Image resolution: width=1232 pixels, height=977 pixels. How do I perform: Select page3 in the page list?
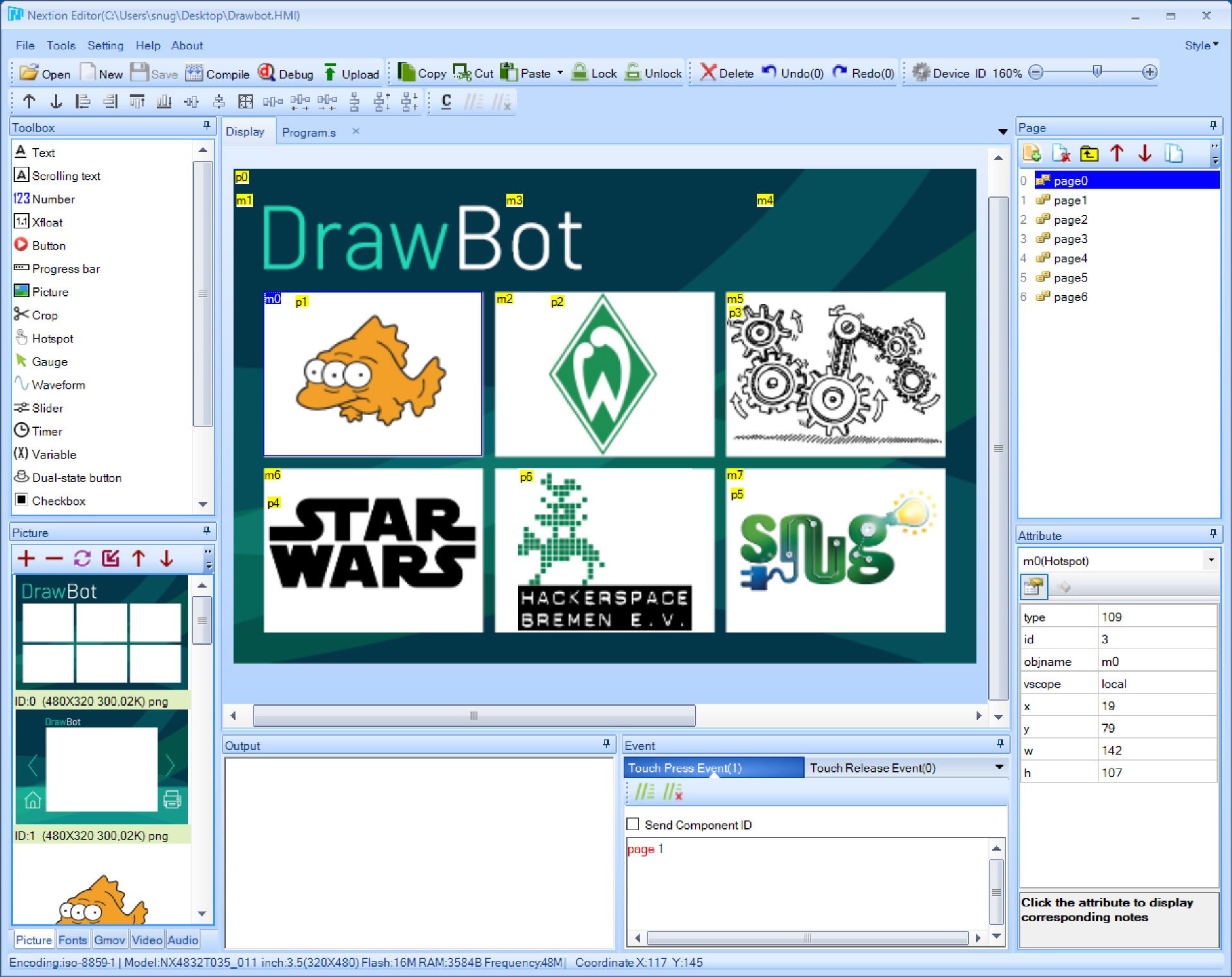click(x=1070, y=239)
